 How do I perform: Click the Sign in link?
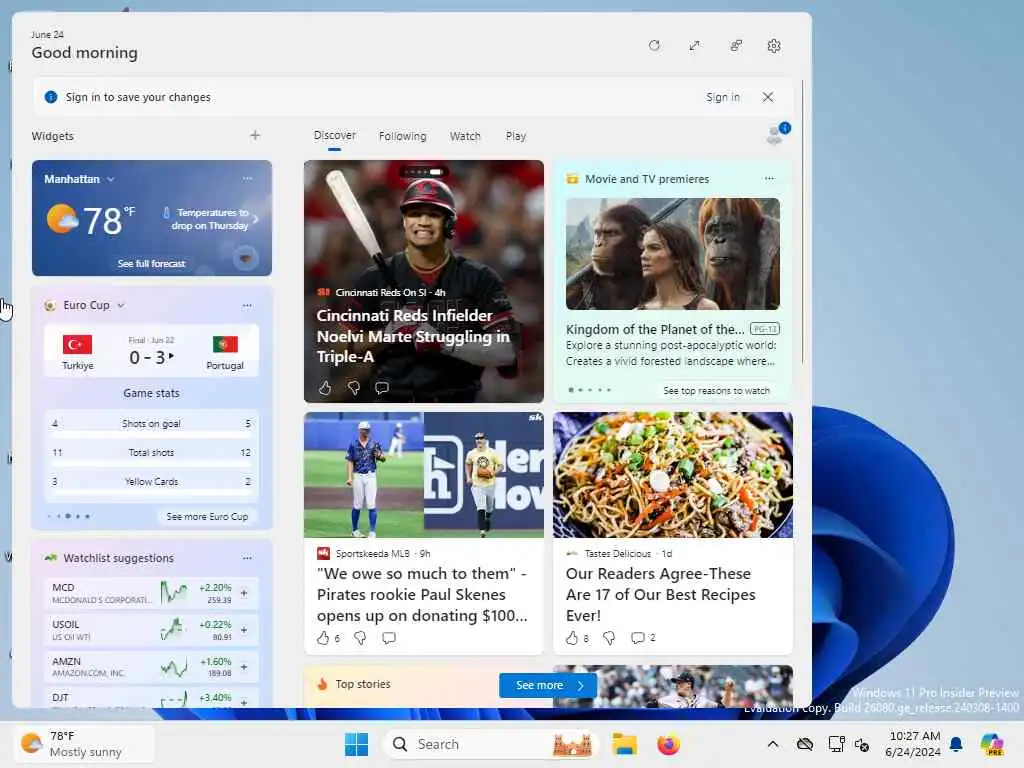[723, 97]
